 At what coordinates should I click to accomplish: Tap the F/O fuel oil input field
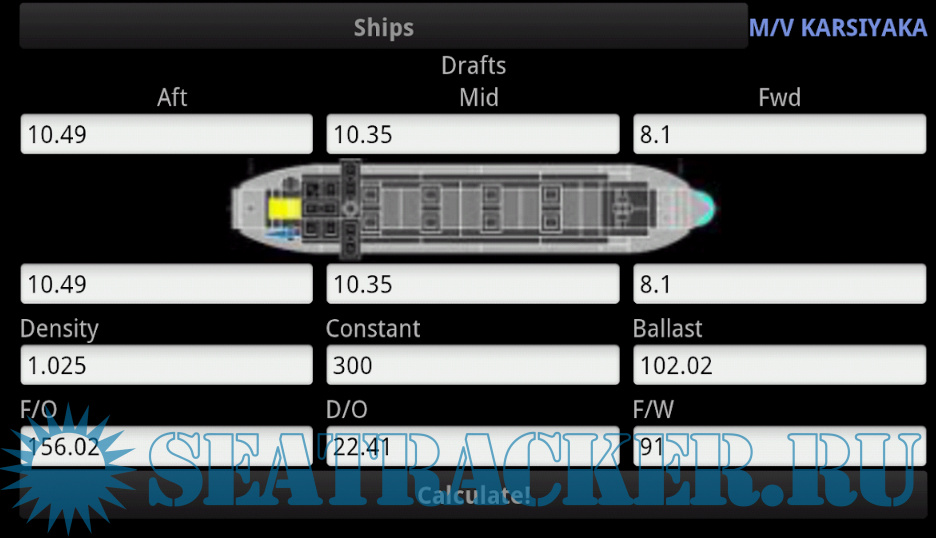(x=166, y=446)
